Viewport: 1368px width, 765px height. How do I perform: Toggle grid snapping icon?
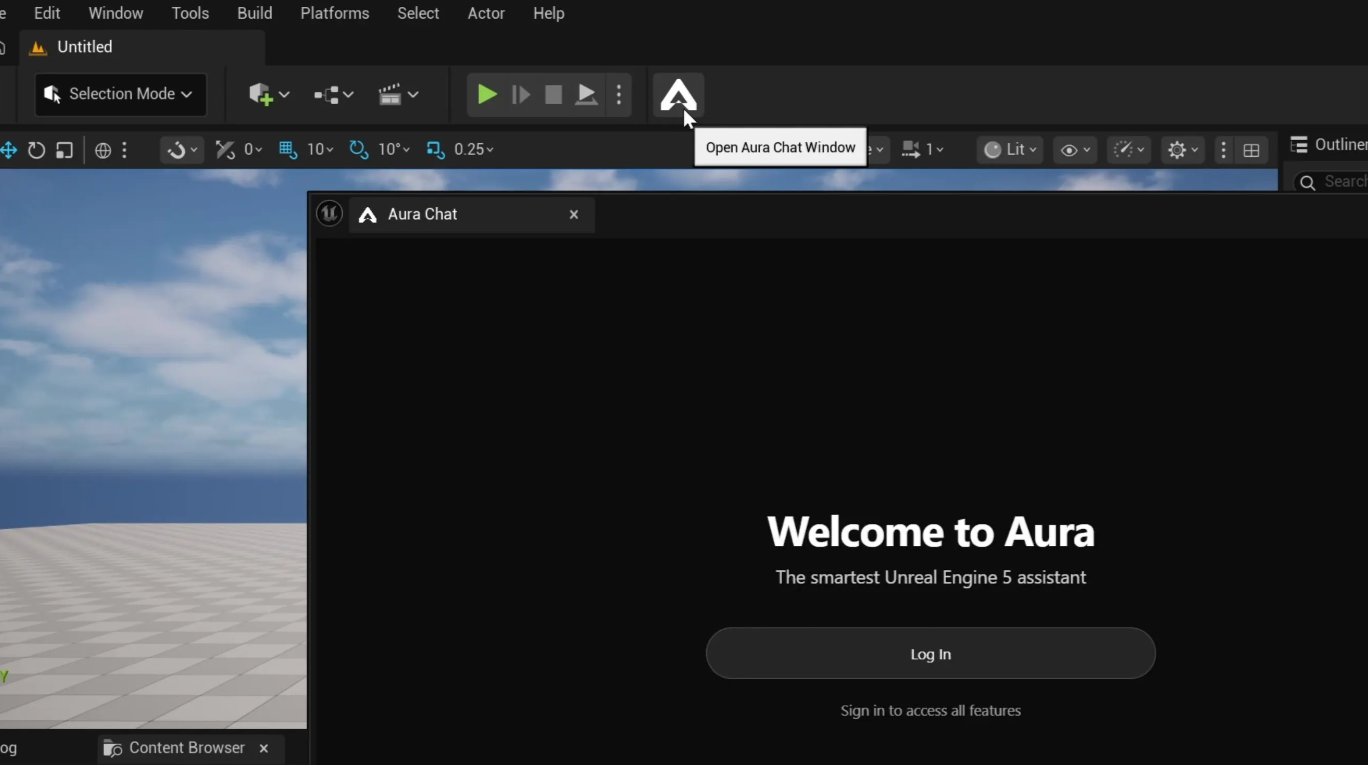pos(288,149)
